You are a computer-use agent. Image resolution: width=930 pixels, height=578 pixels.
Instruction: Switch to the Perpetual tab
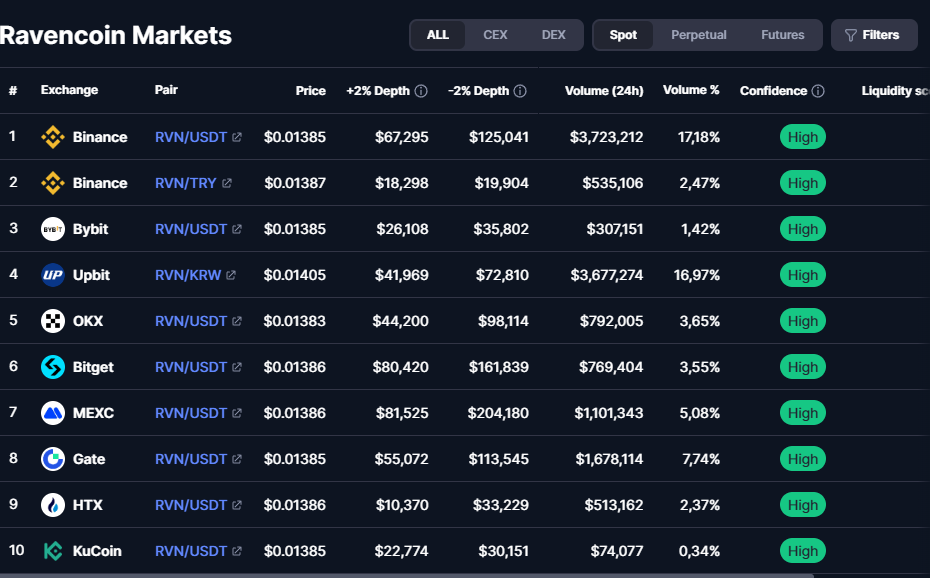[699, 35]
